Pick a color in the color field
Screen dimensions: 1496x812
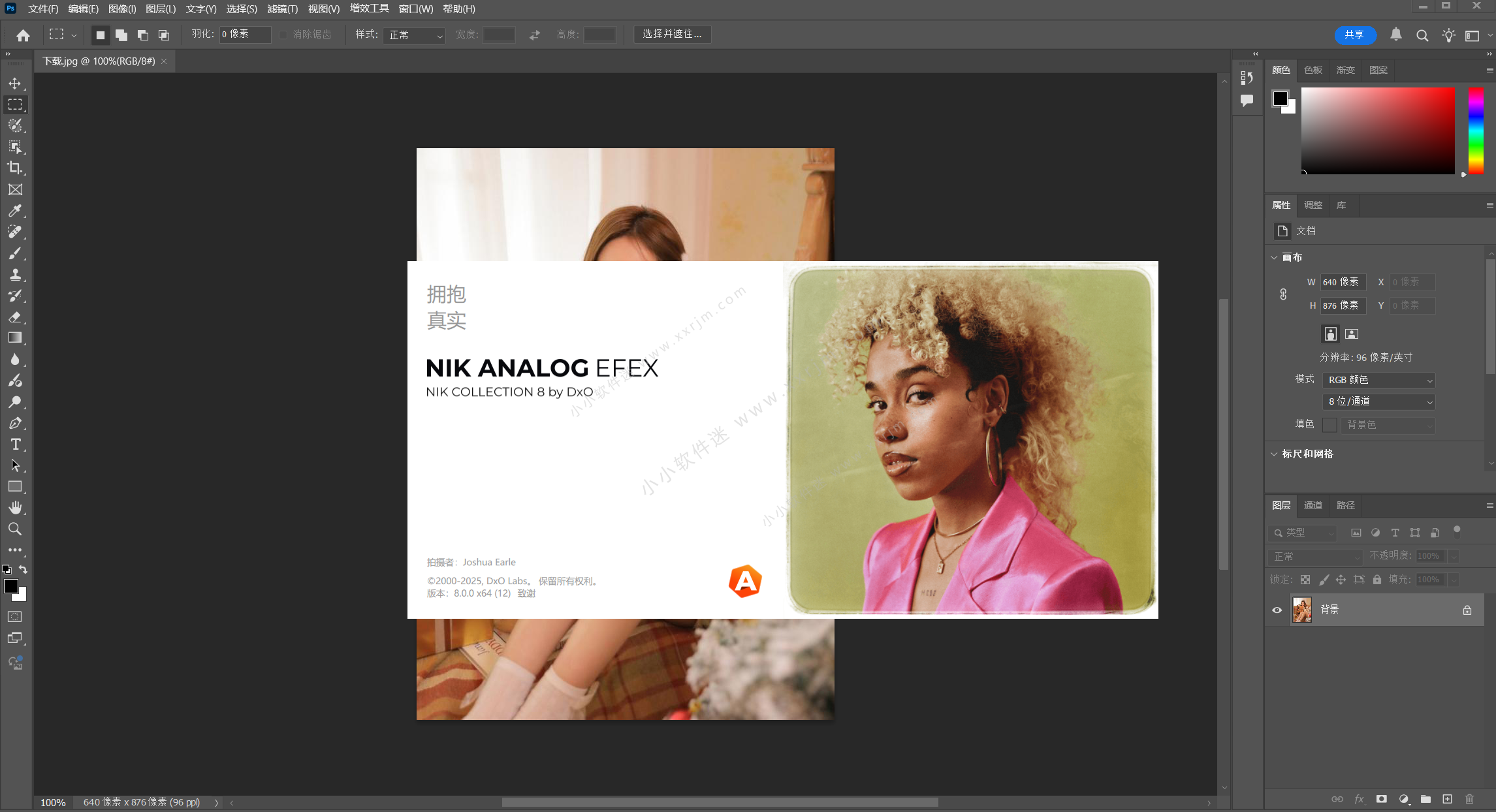(1378, 131)
